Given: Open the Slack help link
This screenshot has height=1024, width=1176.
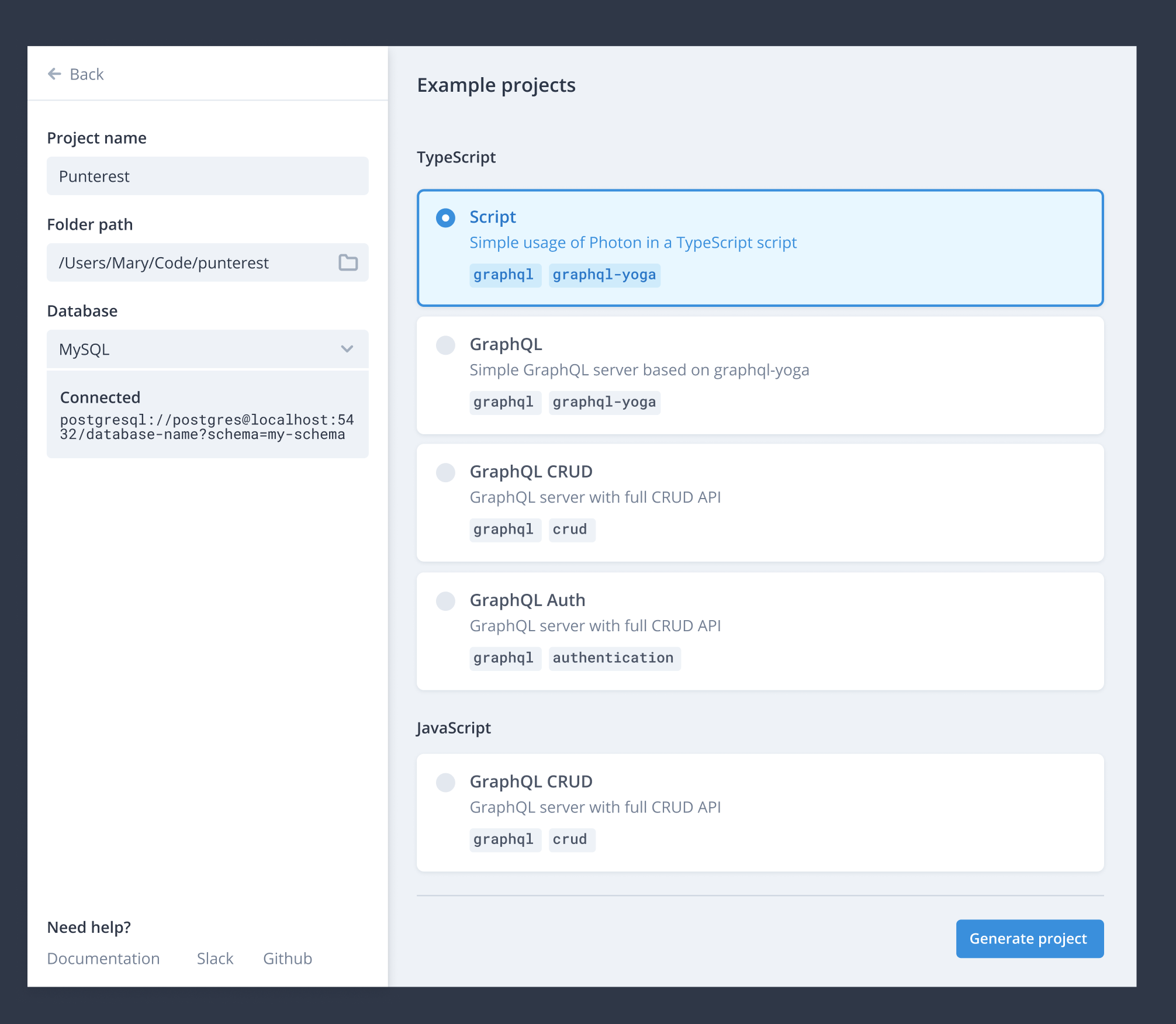Looking at the screenshot, I should click(x=215, y=959).
